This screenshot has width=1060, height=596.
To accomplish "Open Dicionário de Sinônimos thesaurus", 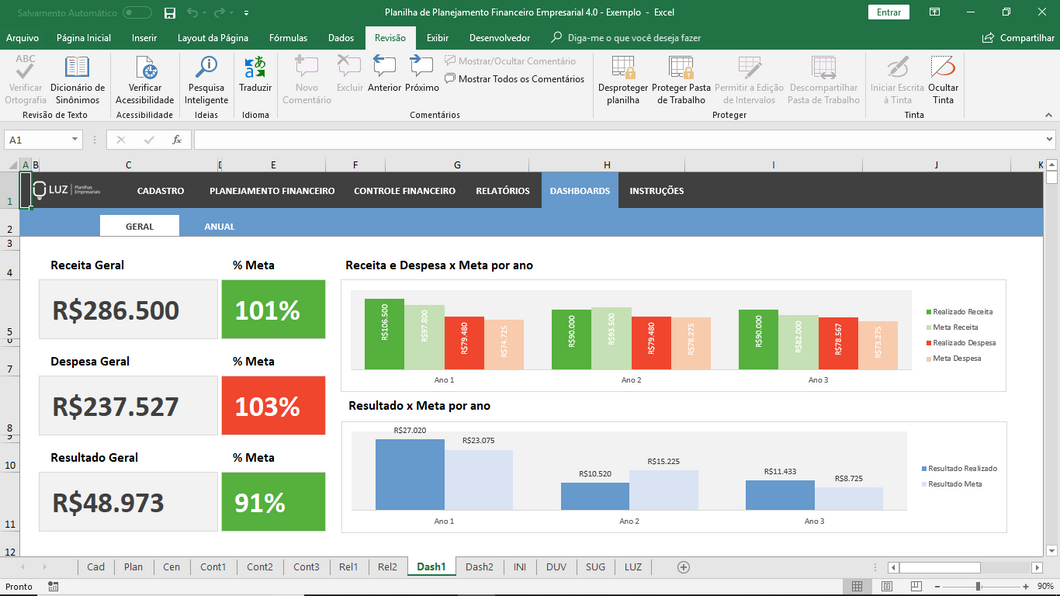I will click(77, 80).
